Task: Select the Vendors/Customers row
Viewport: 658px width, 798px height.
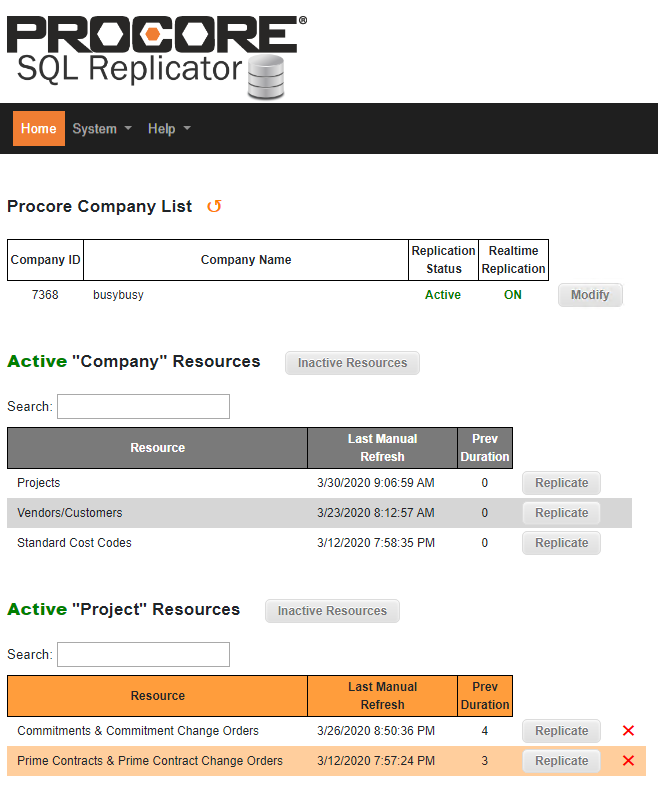Action: (x=70, y=513)
